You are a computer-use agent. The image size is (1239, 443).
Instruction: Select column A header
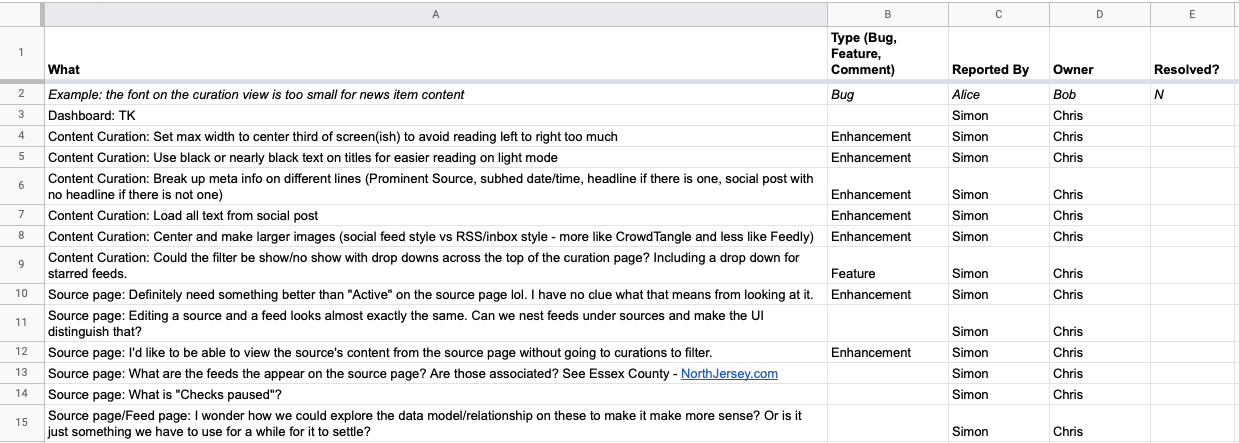click(435, 14)
